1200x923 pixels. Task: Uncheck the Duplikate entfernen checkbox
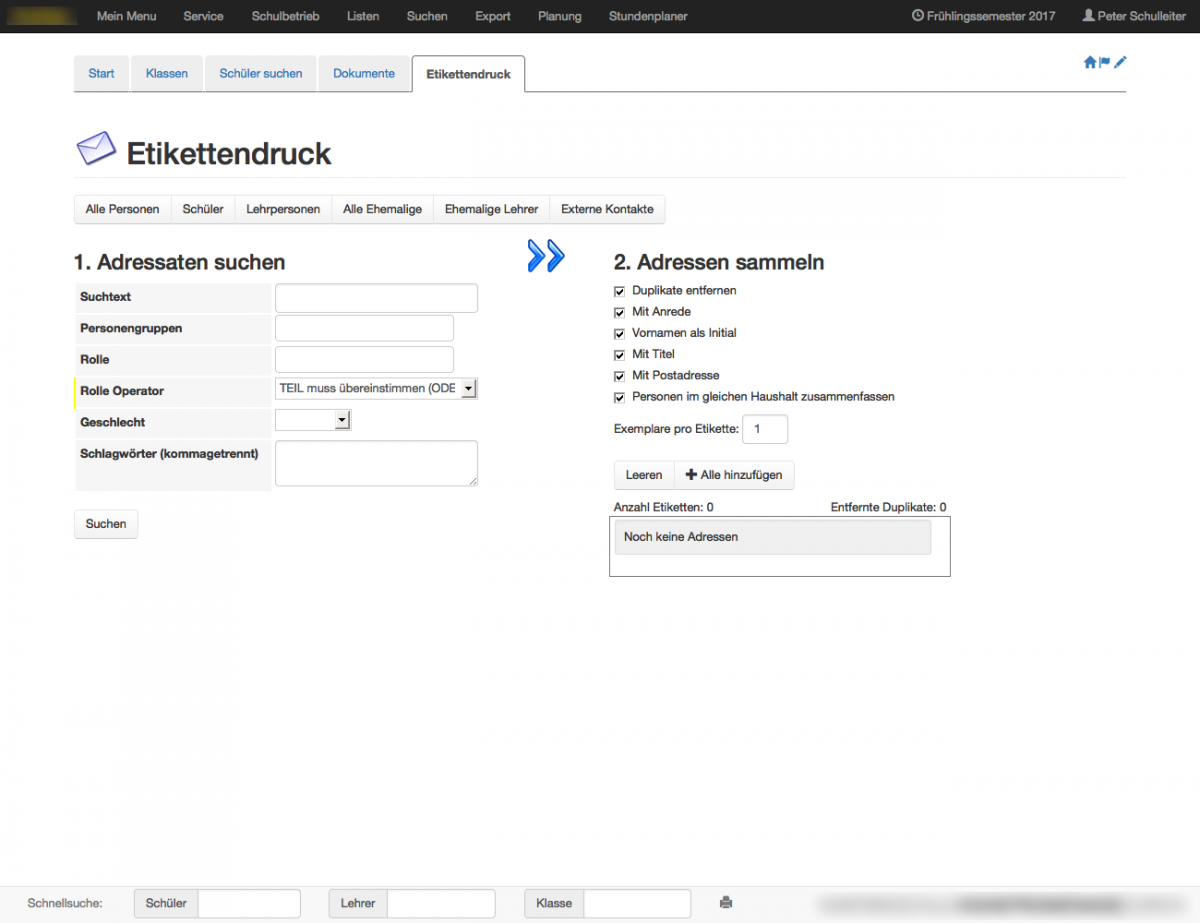pyautogui.click(x=619, y=291)
